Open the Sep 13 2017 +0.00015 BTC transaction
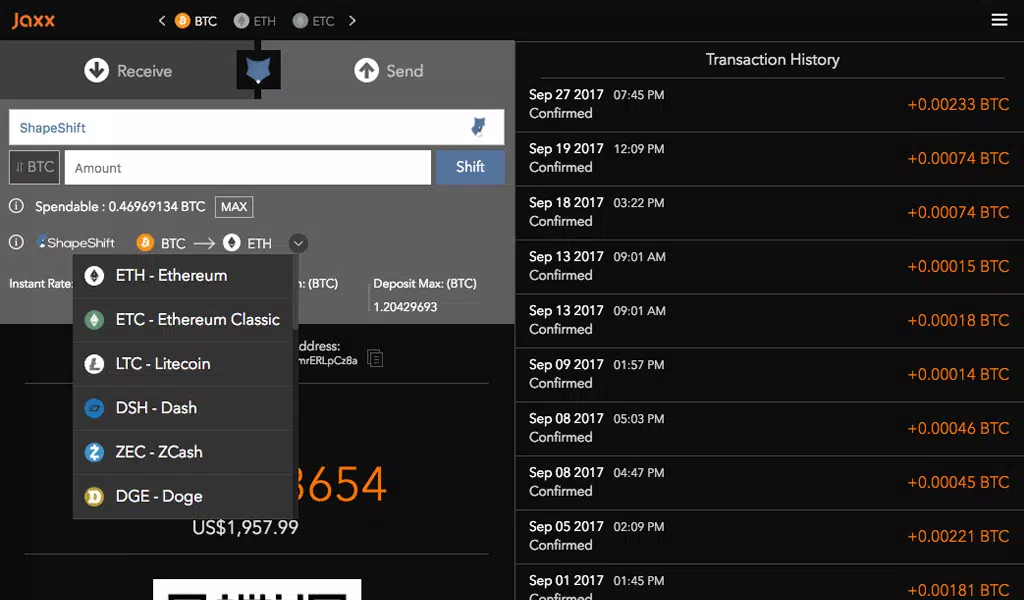1024x600 pixels. [x=769, y=266]
